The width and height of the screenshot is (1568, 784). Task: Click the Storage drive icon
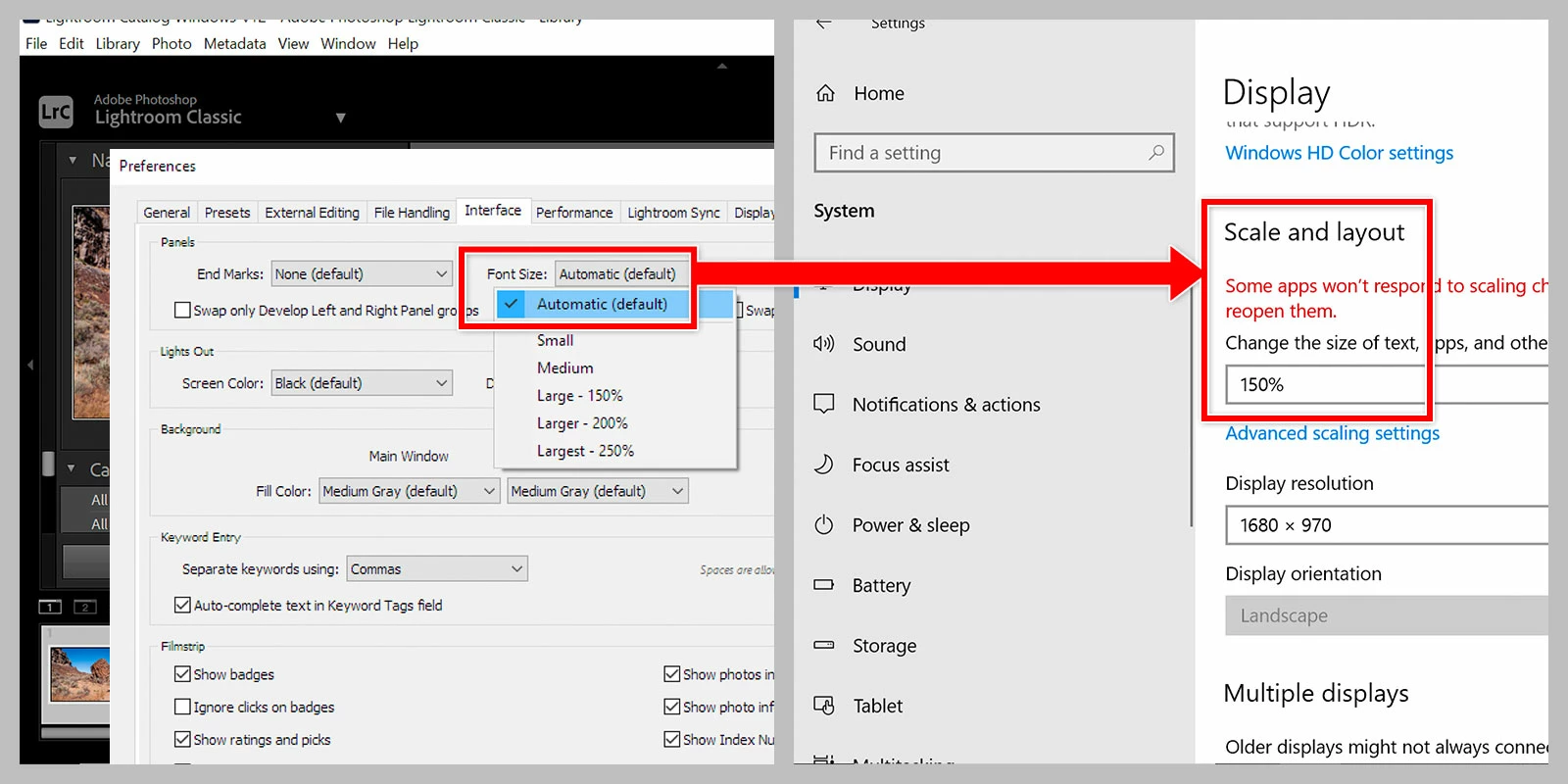coord(824,645)
